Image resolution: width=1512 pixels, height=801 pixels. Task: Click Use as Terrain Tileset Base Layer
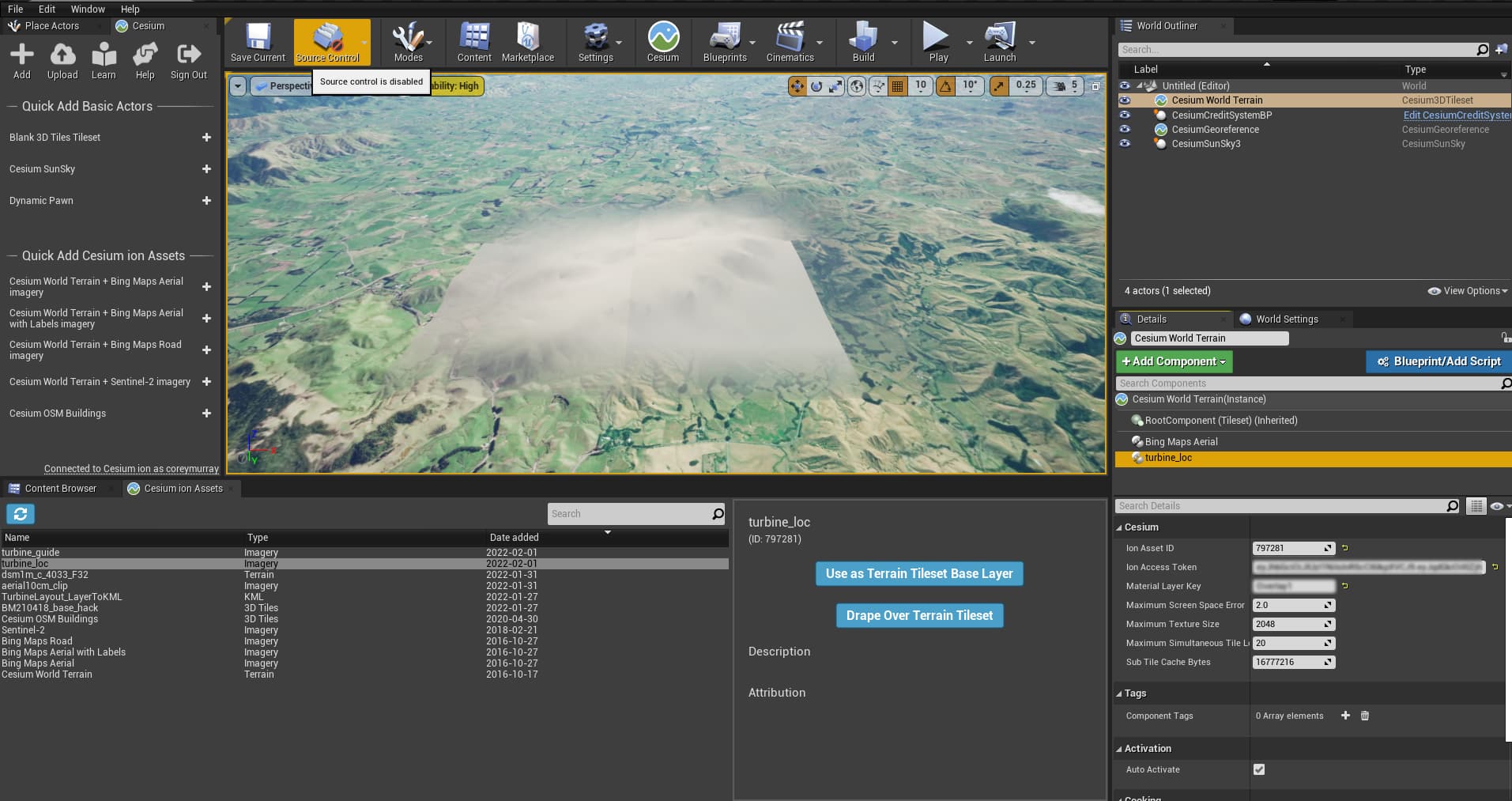click(x=919, y=573)
